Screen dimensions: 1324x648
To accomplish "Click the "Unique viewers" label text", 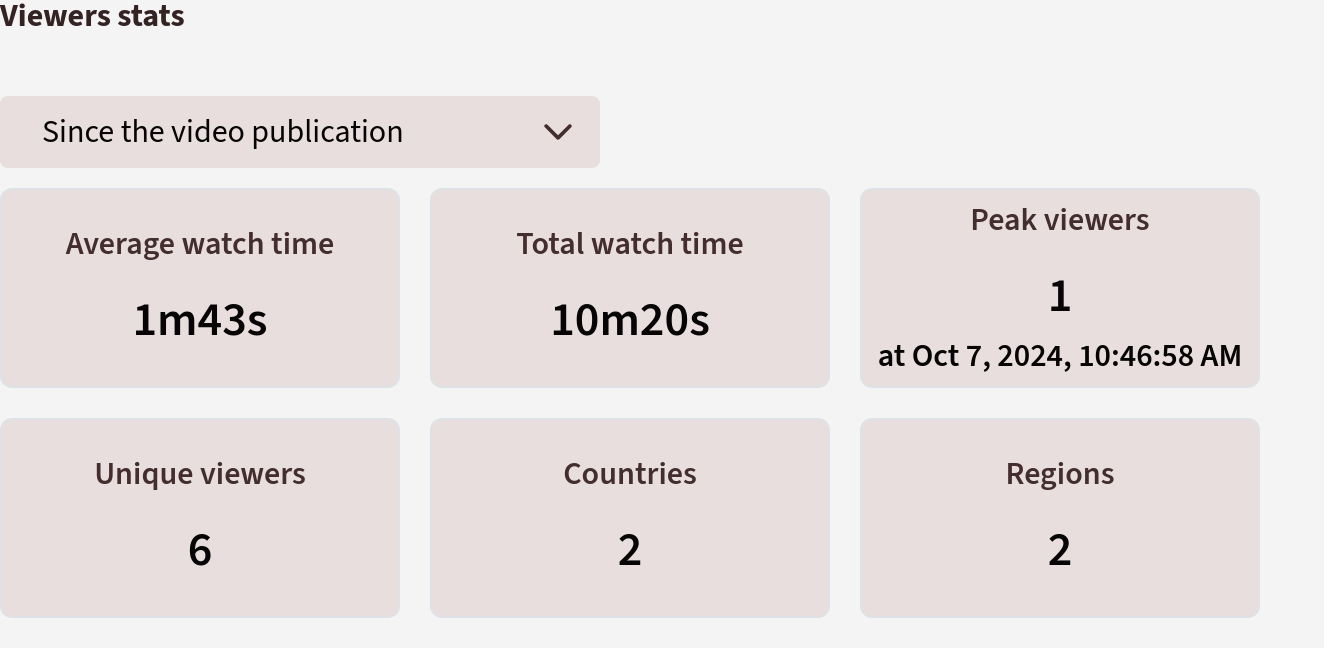I will (200, 474).
